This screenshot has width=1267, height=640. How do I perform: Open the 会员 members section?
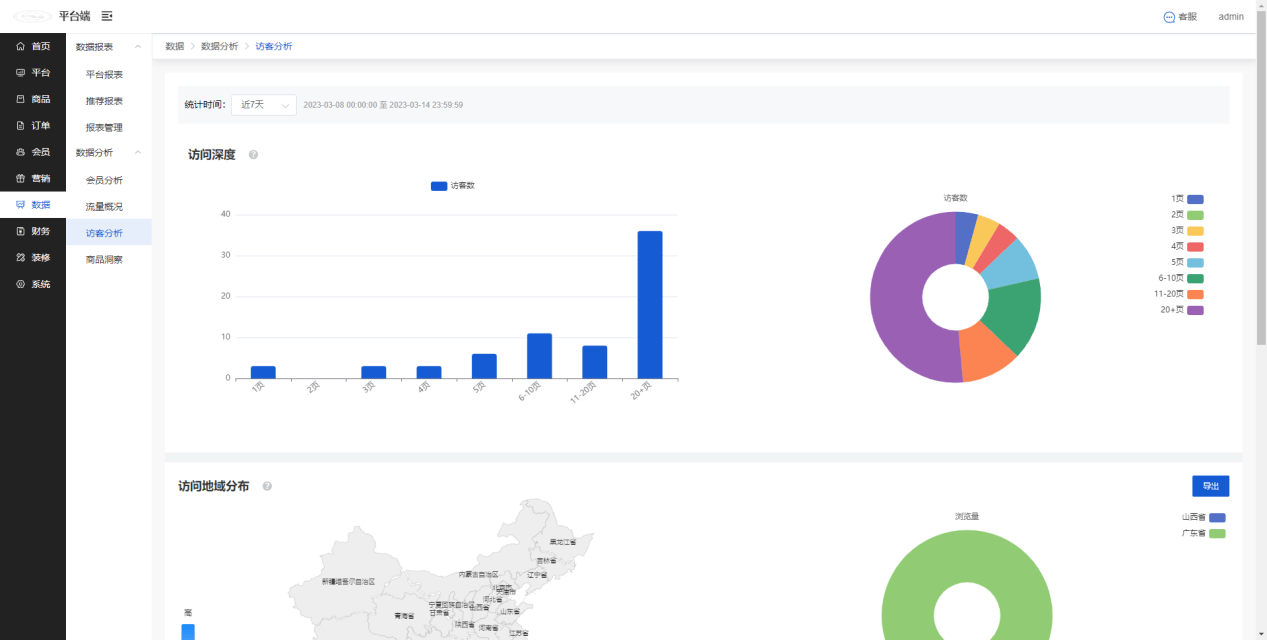[x=33, y=152]
